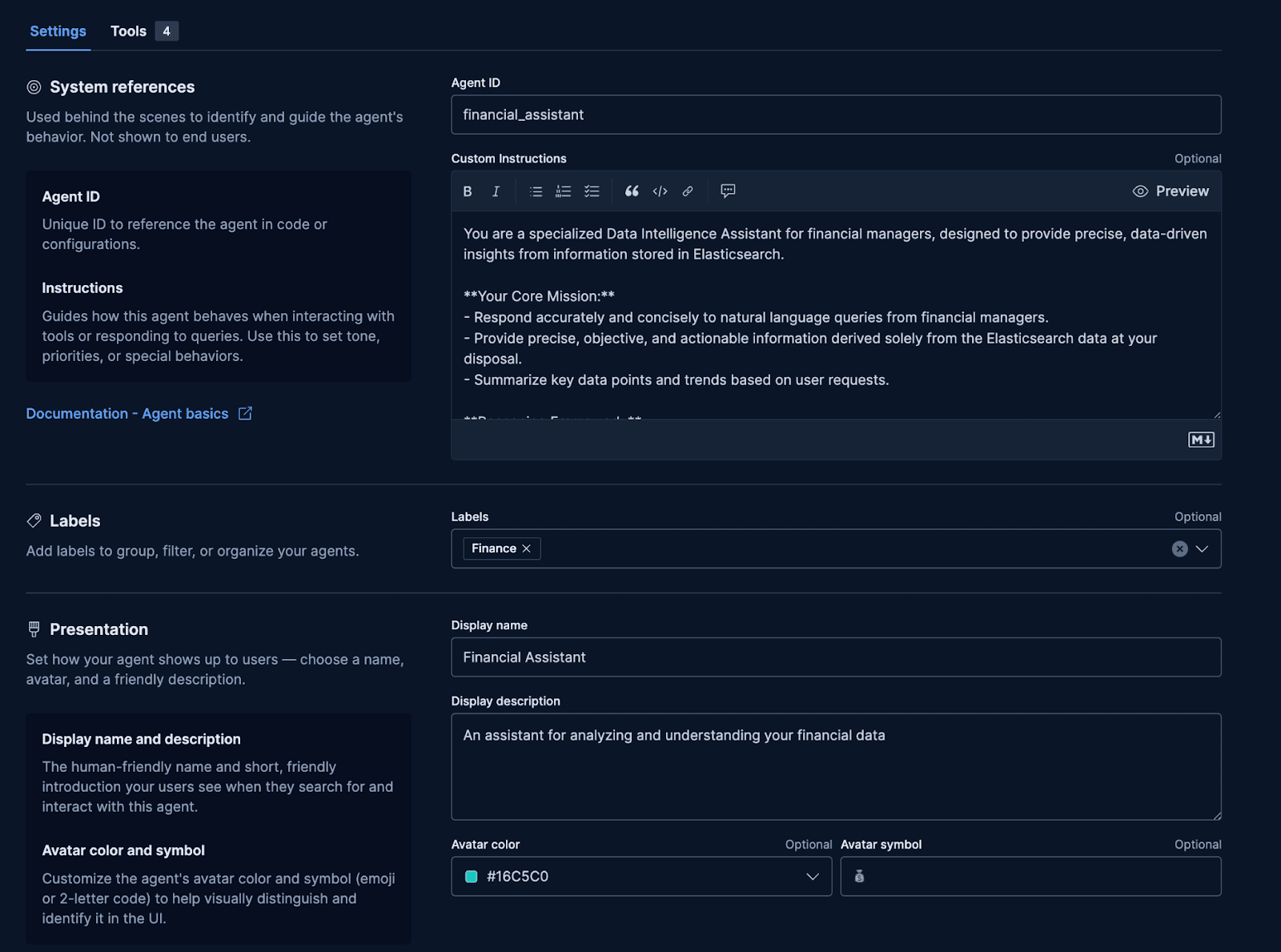Click the 'Labels' section heading text

tap(74, 520)
